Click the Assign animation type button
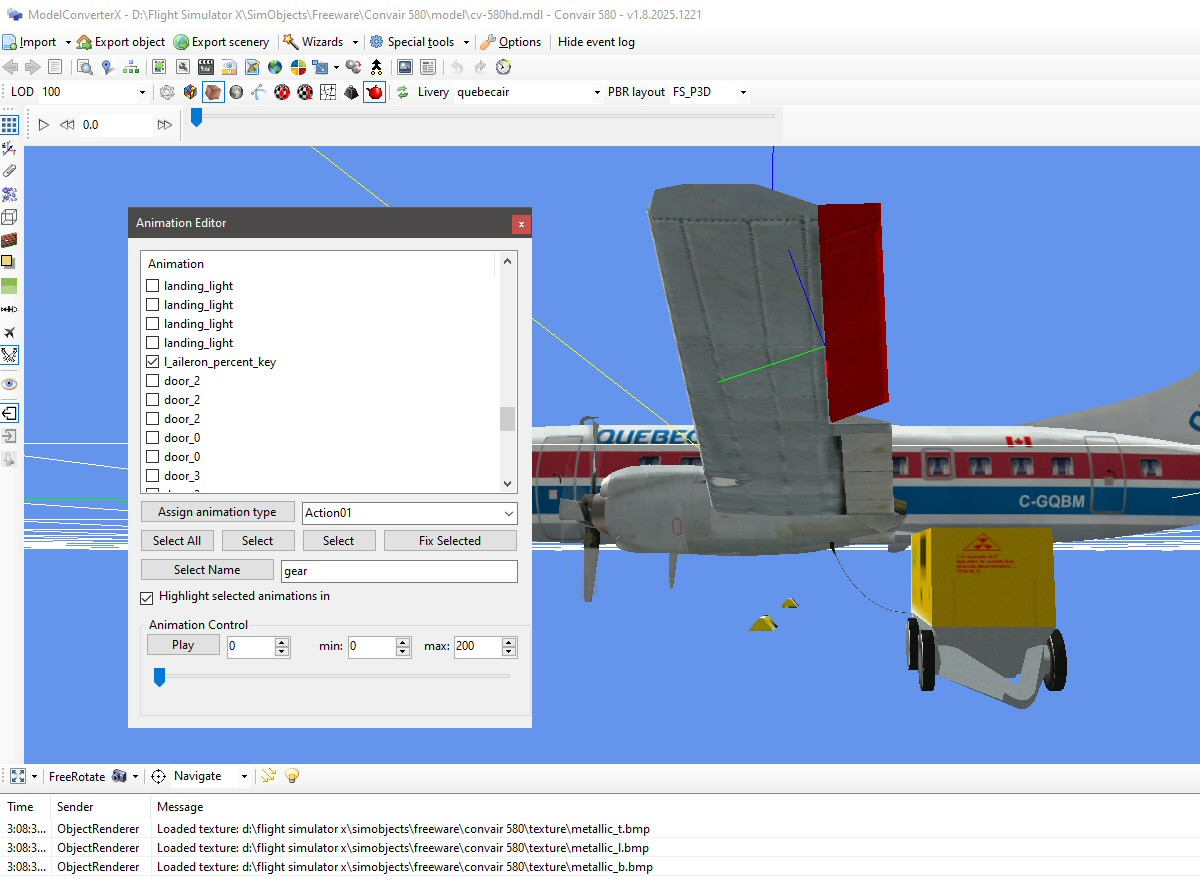 coord(218,512)
